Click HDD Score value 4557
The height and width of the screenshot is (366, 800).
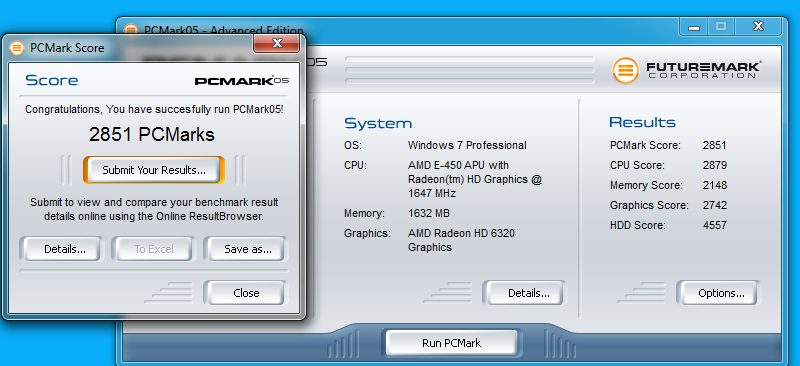point(714,225)
